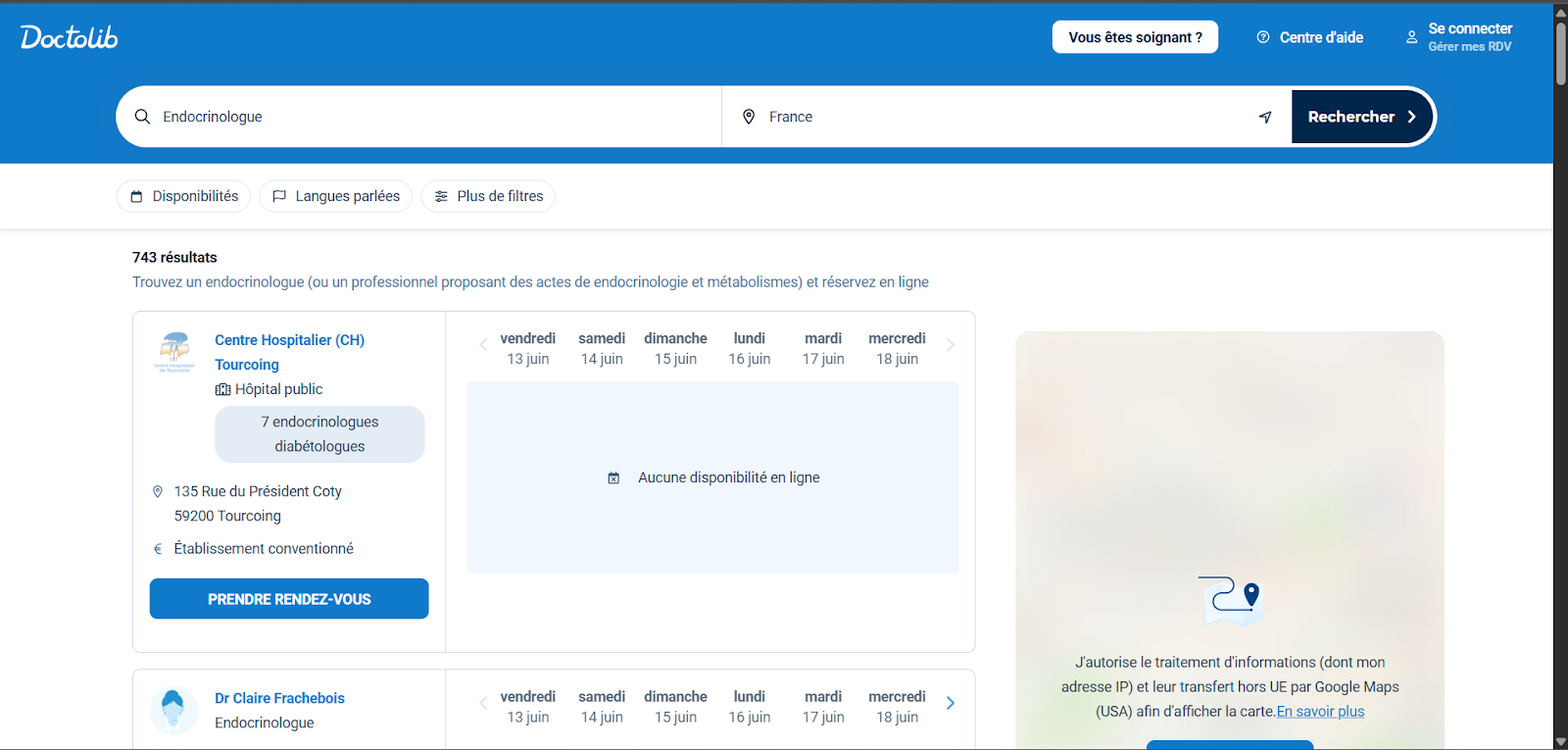Click En savoir plus link
The height and width of the screenshot is (750, 1568).
click(x=1320, y=712)
